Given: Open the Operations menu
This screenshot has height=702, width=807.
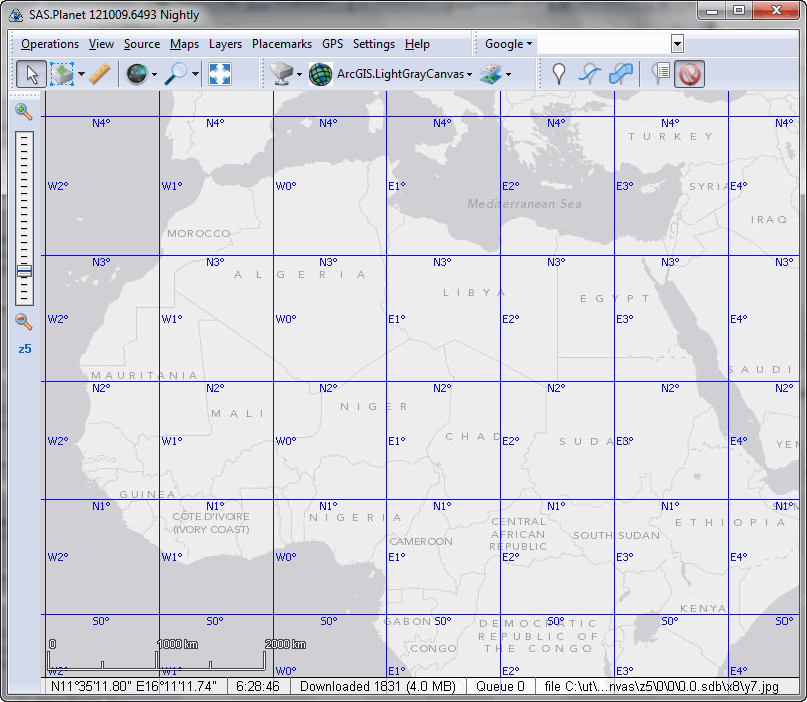Looking at the screenshot, I should click(49, 44).
